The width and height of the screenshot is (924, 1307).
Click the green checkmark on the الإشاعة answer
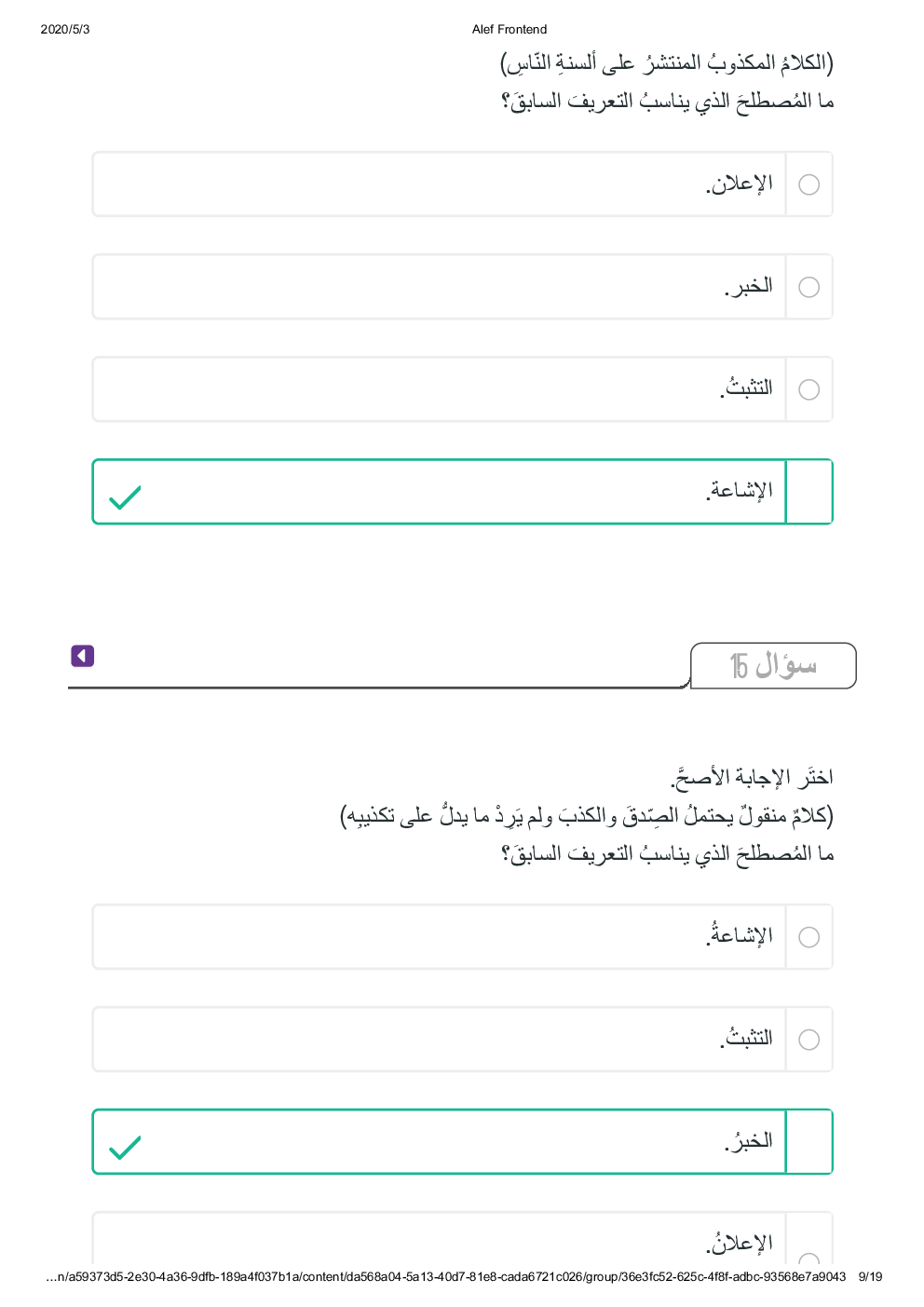click(x=125, y=497)
